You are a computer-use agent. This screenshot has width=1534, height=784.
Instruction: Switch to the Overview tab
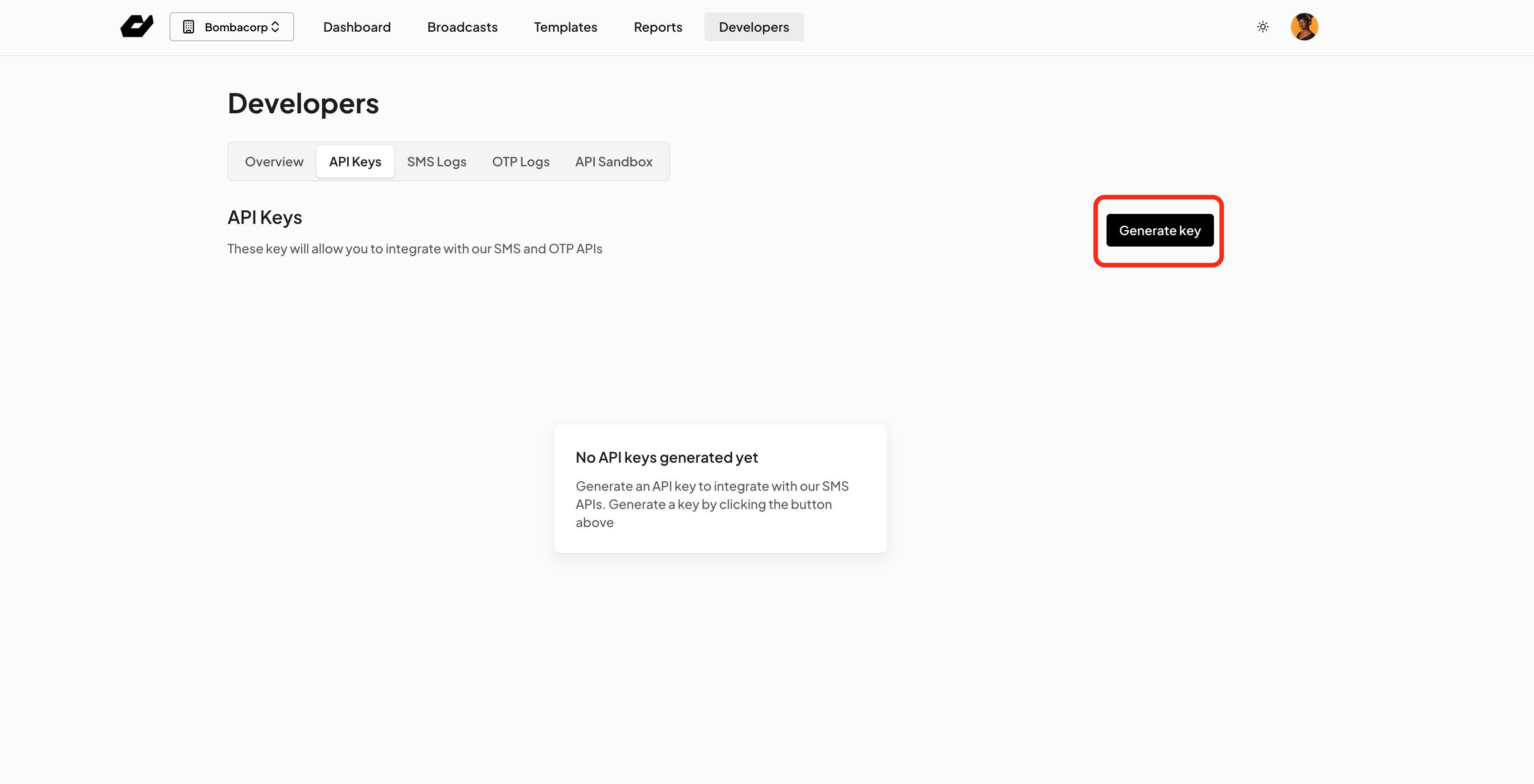click(x=274, y=161)
